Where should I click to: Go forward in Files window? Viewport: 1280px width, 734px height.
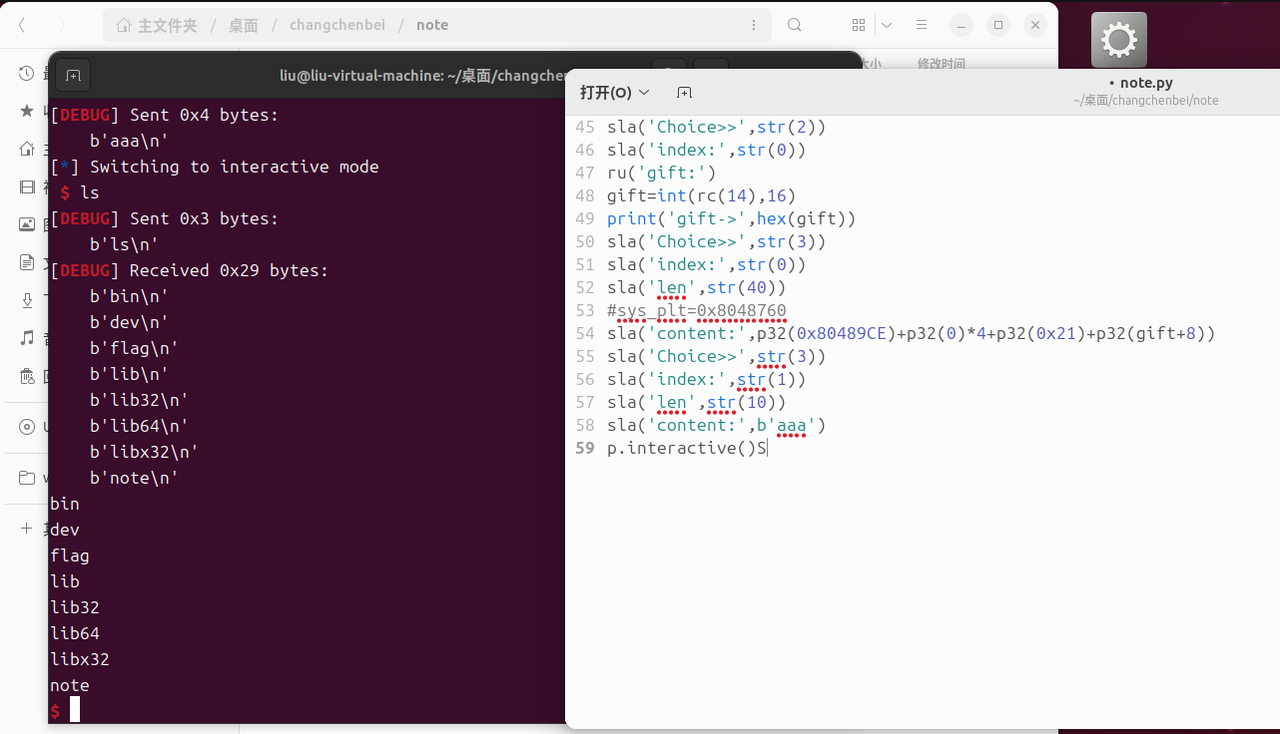62,25
